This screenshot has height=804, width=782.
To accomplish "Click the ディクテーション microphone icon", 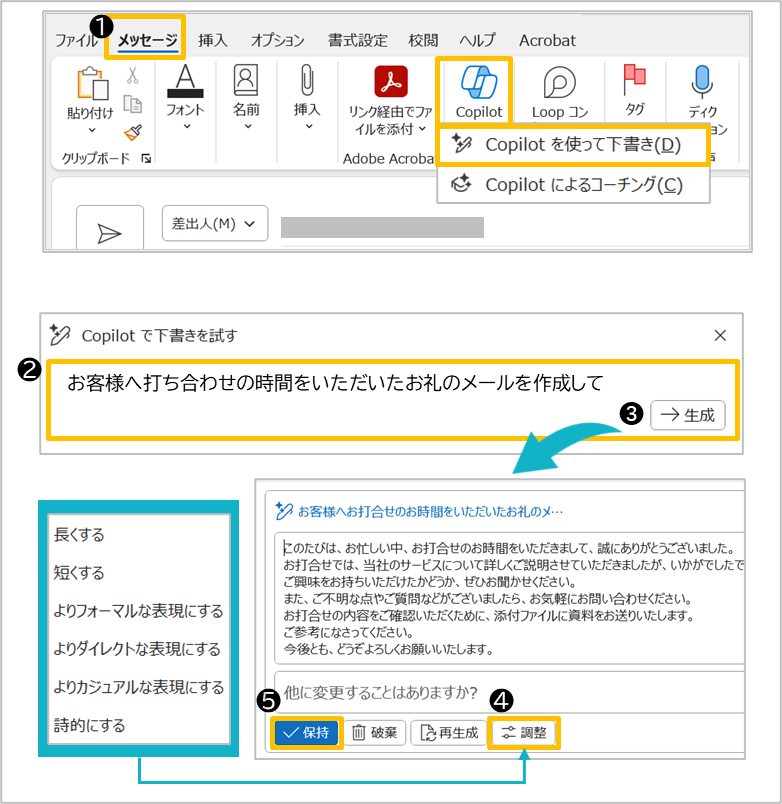I will [701, 82].
